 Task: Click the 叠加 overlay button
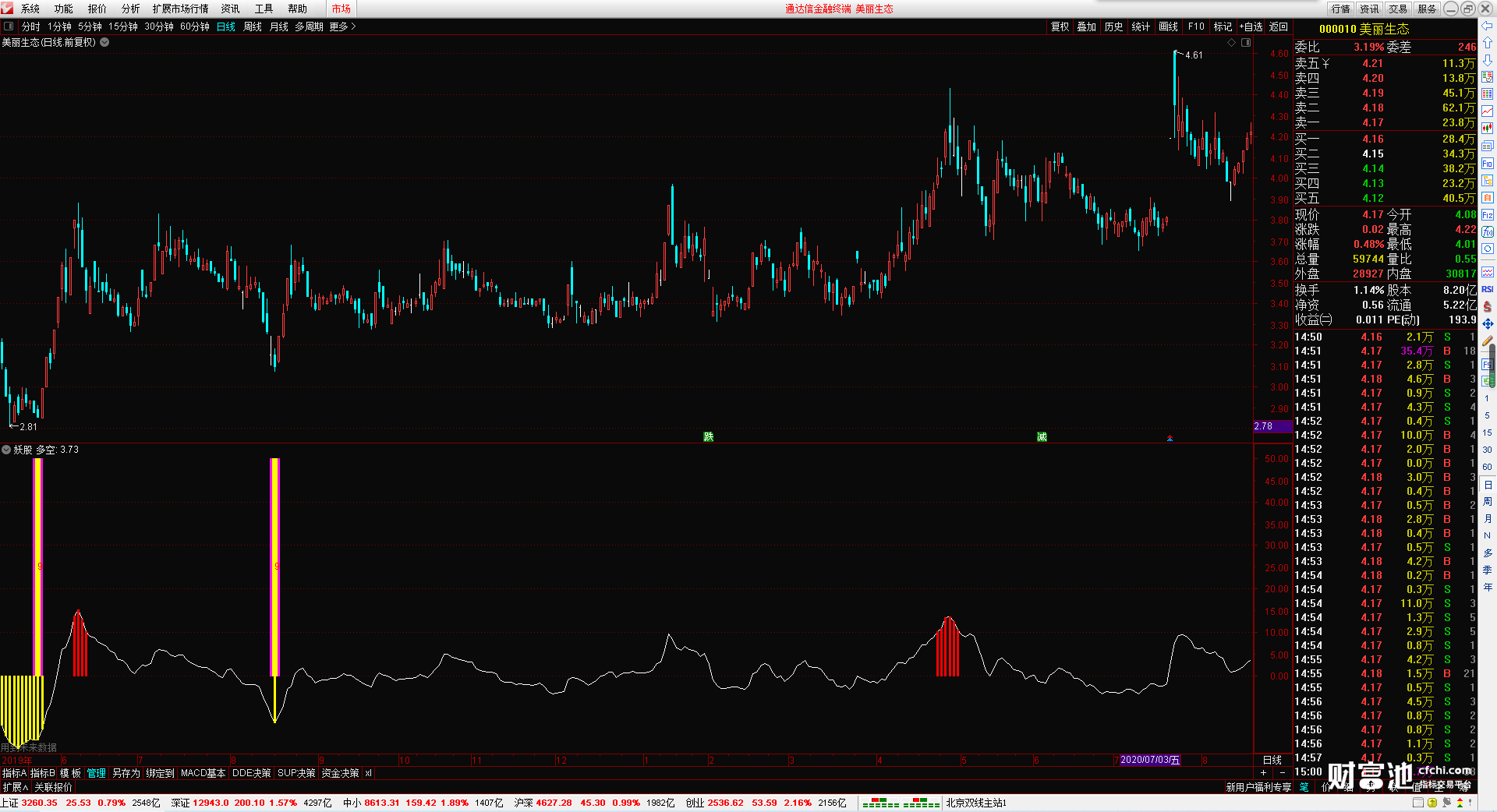point(1087,26)
